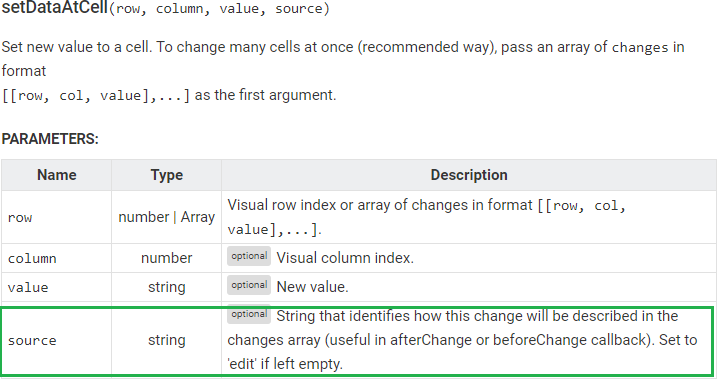Click the source parameter name cell
Viewport: 722px width, 388px height.
pos(57,340)
